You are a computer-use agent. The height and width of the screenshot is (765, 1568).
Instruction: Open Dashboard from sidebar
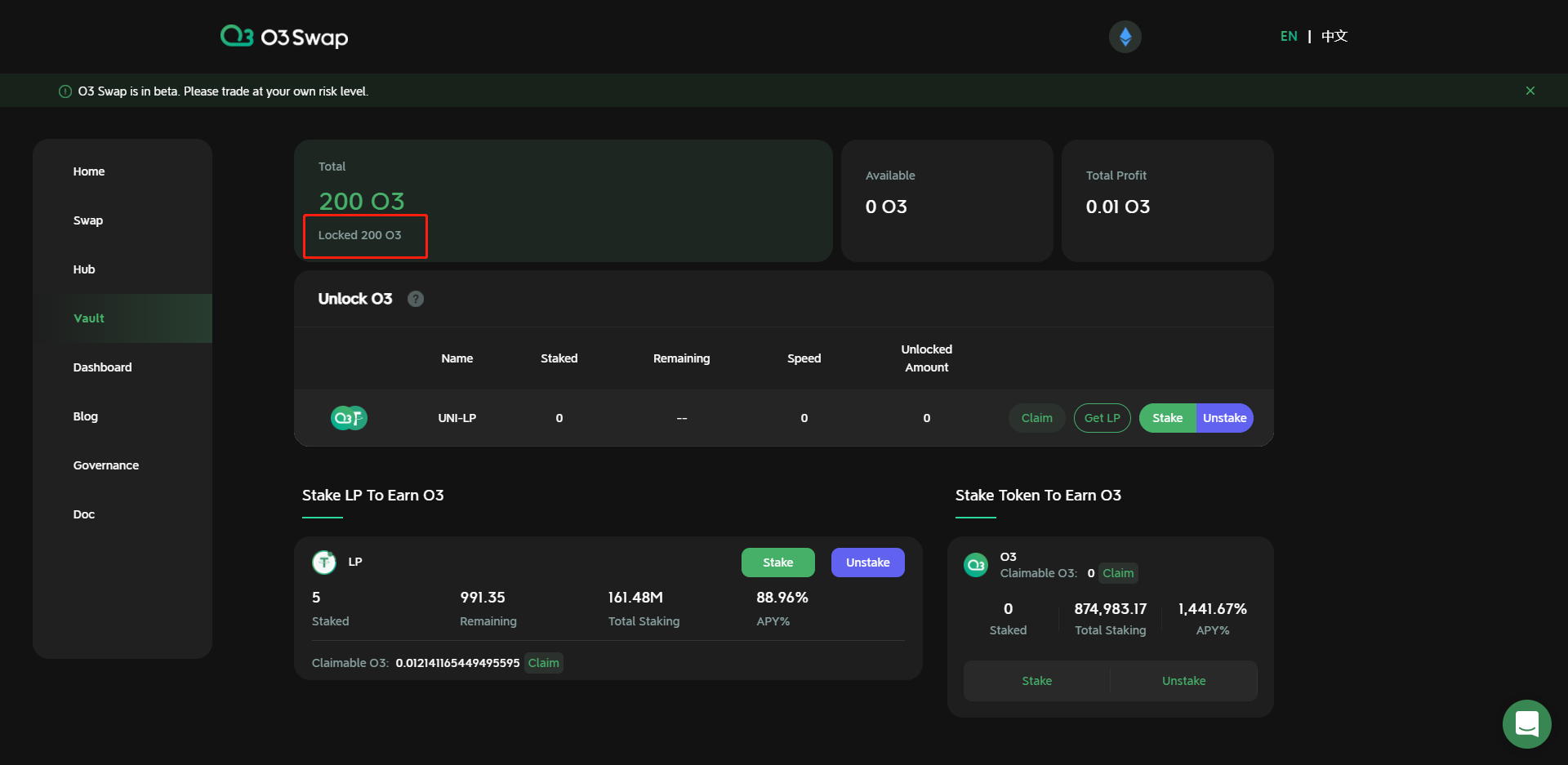(x=102, y=367)
